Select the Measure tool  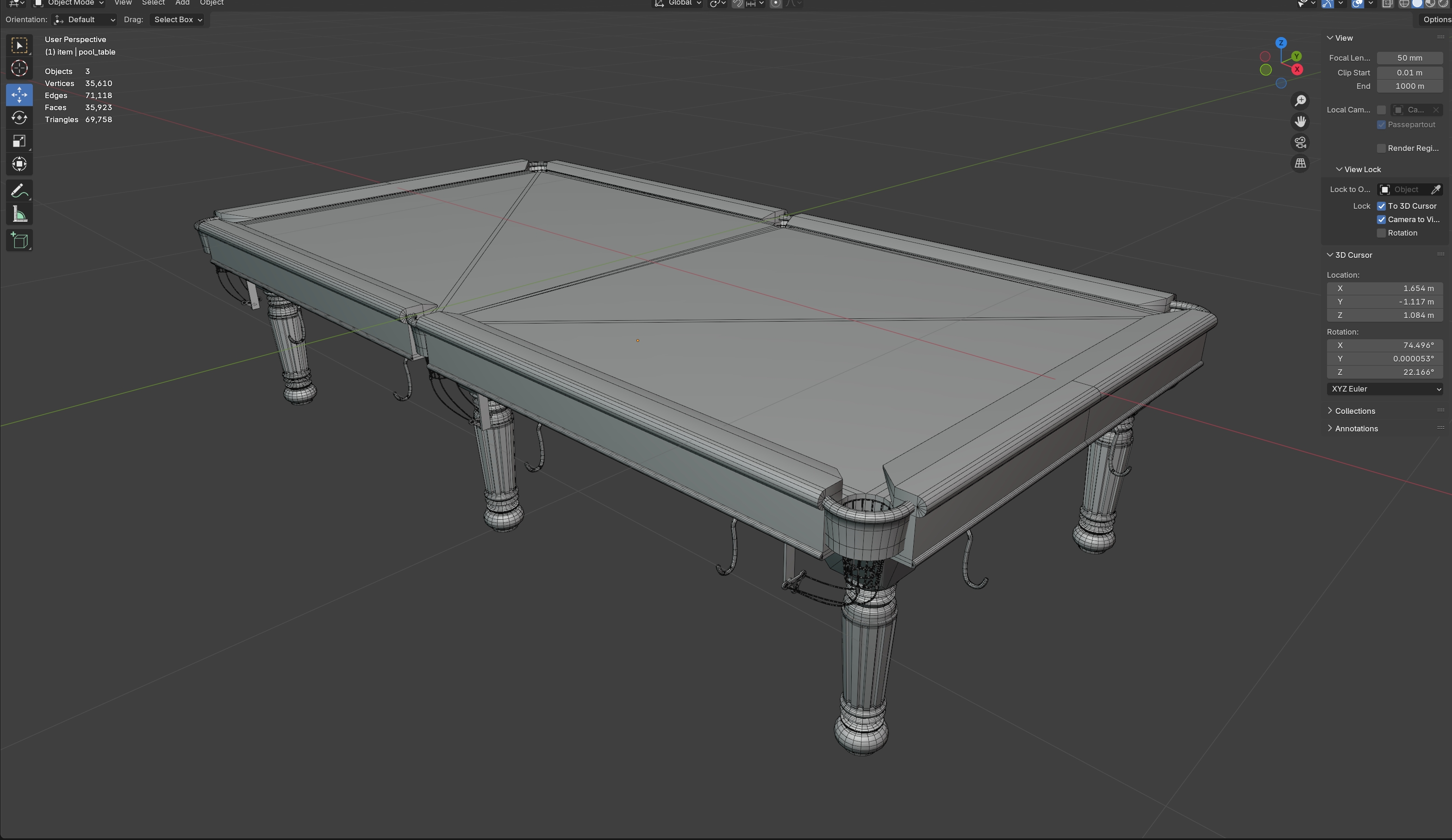[19, 215]
